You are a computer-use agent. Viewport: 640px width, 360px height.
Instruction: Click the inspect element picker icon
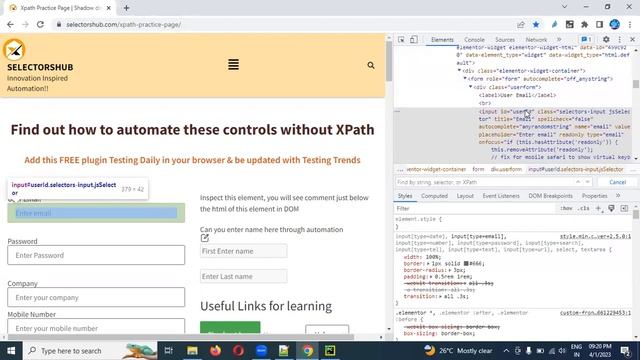coord(401,40)
